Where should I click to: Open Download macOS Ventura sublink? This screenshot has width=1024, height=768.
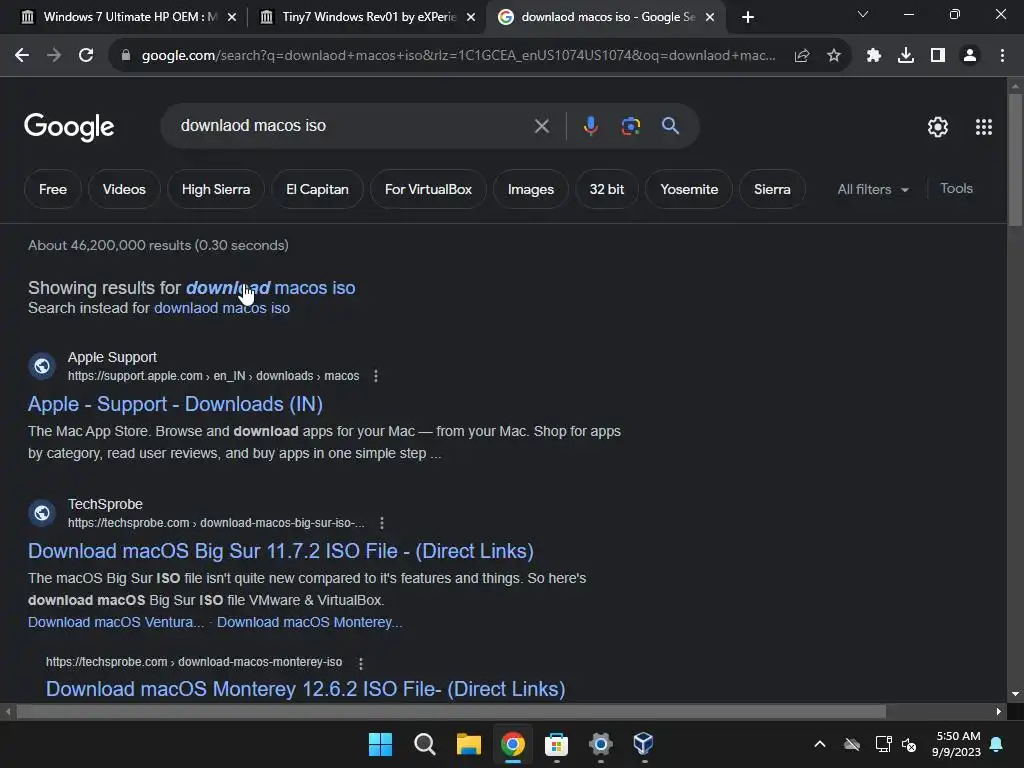click(x=116, y=622)
